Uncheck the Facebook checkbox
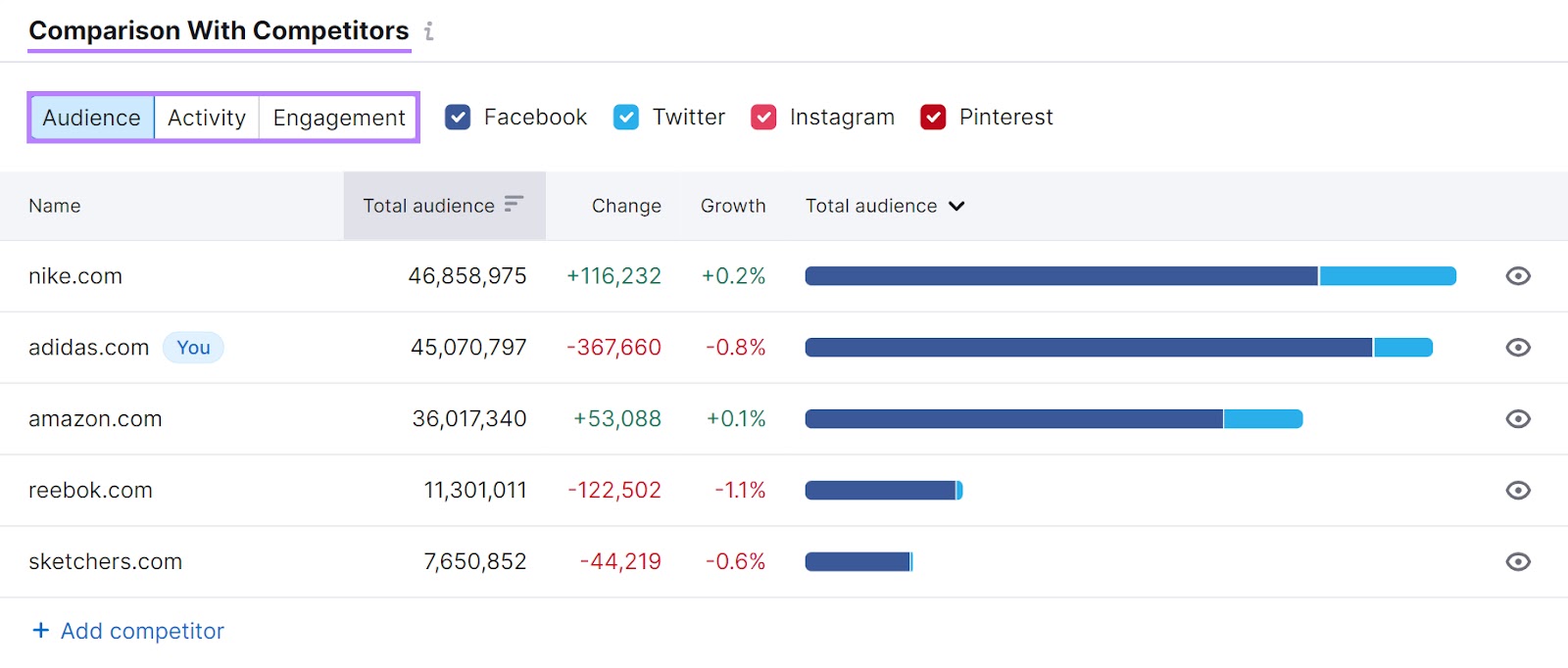This screenshot has width=1568, height=668. (x=458, y=118)
